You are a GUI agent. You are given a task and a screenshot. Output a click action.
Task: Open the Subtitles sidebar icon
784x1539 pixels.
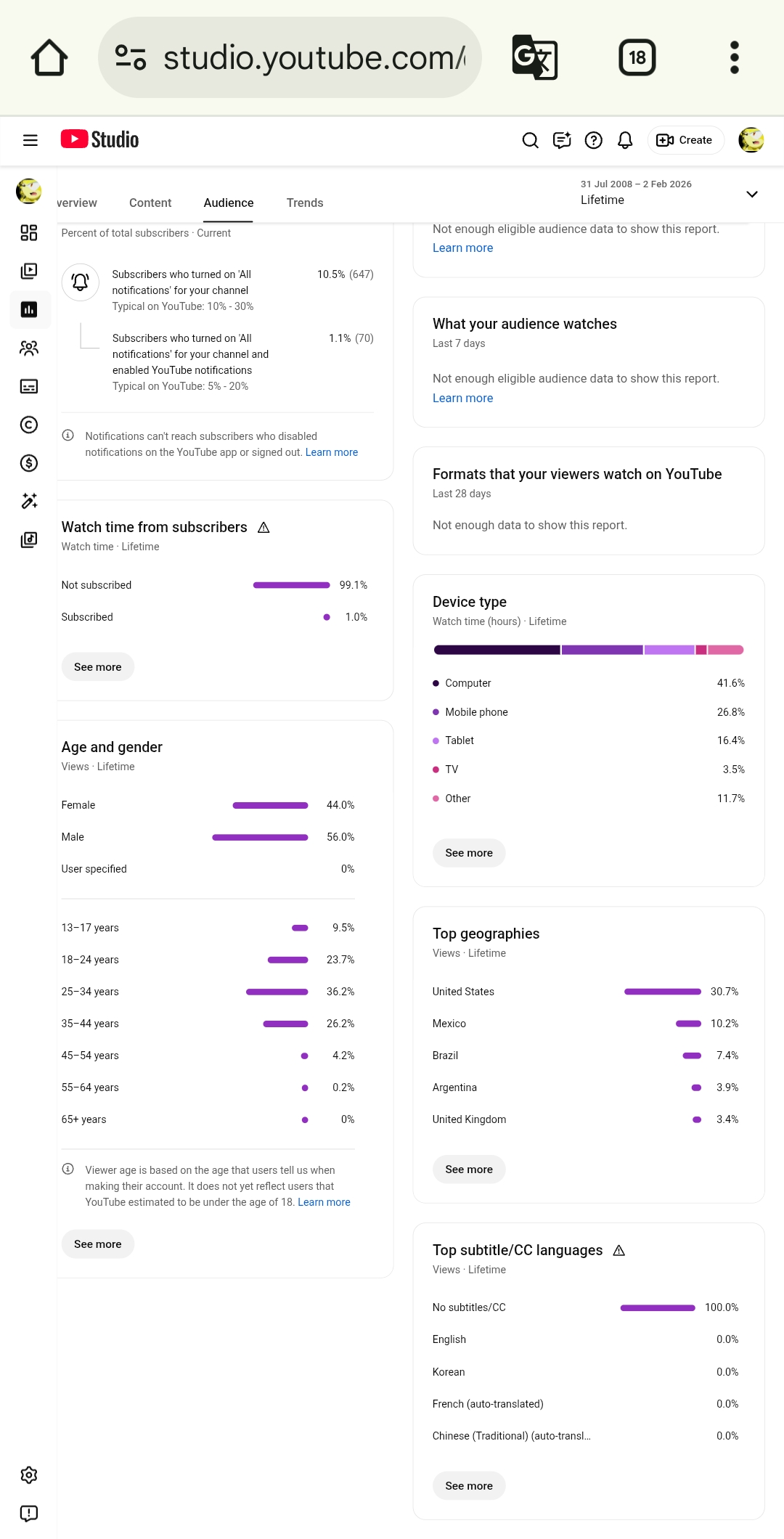point(29,386)
